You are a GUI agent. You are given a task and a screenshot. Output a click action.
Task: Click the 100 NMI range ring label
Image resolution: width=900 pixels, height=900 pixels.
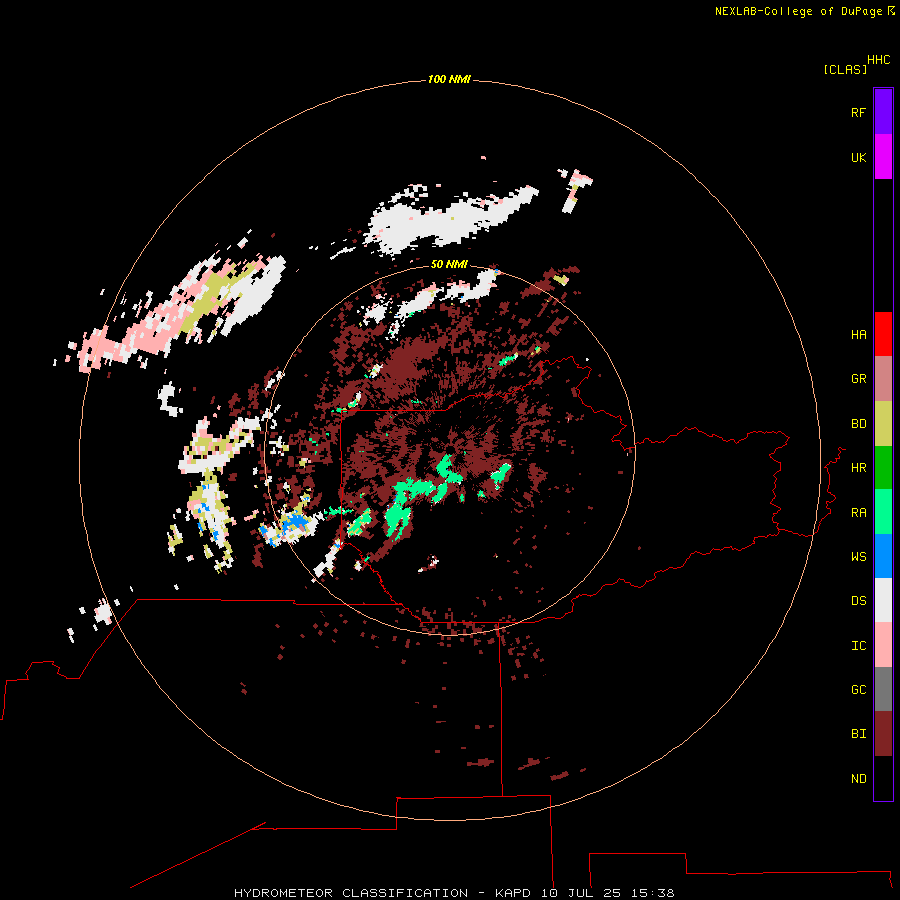click(449, 79)
